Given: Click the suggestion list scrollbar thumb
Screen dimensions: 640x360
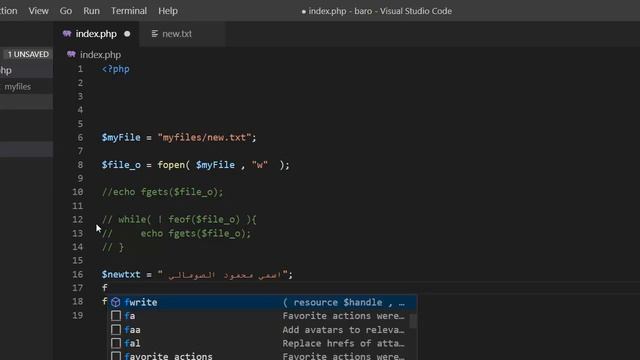Looking at the screenshot, I should click(x=413, y=321).
